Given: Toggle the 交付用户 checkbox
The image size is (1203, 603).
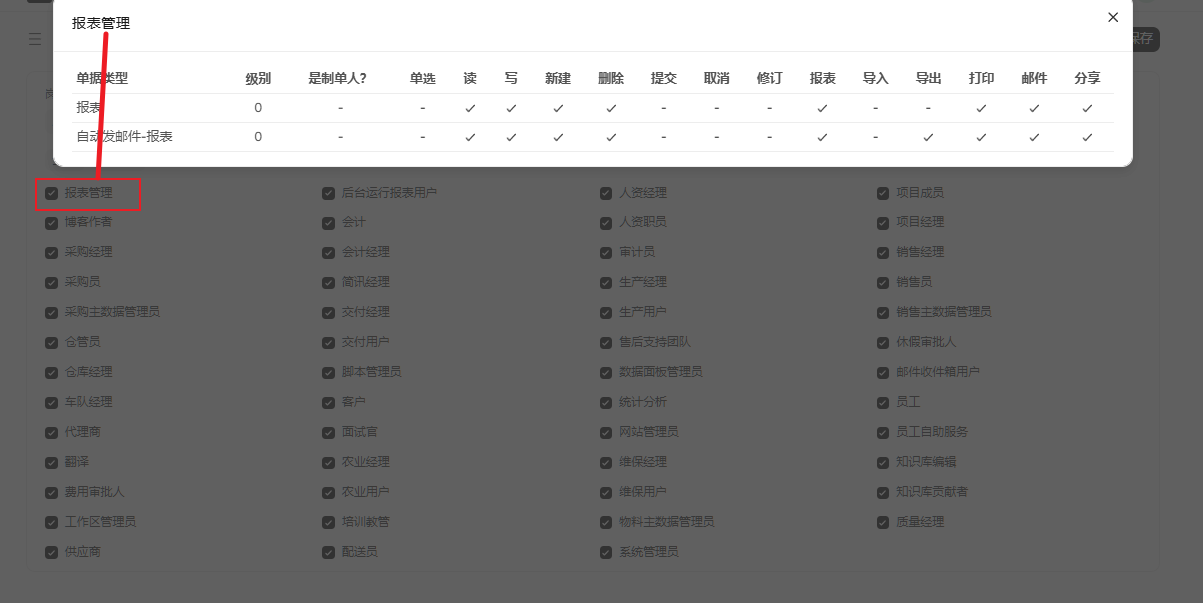Looking at the screenshot, I should (328, 342).
